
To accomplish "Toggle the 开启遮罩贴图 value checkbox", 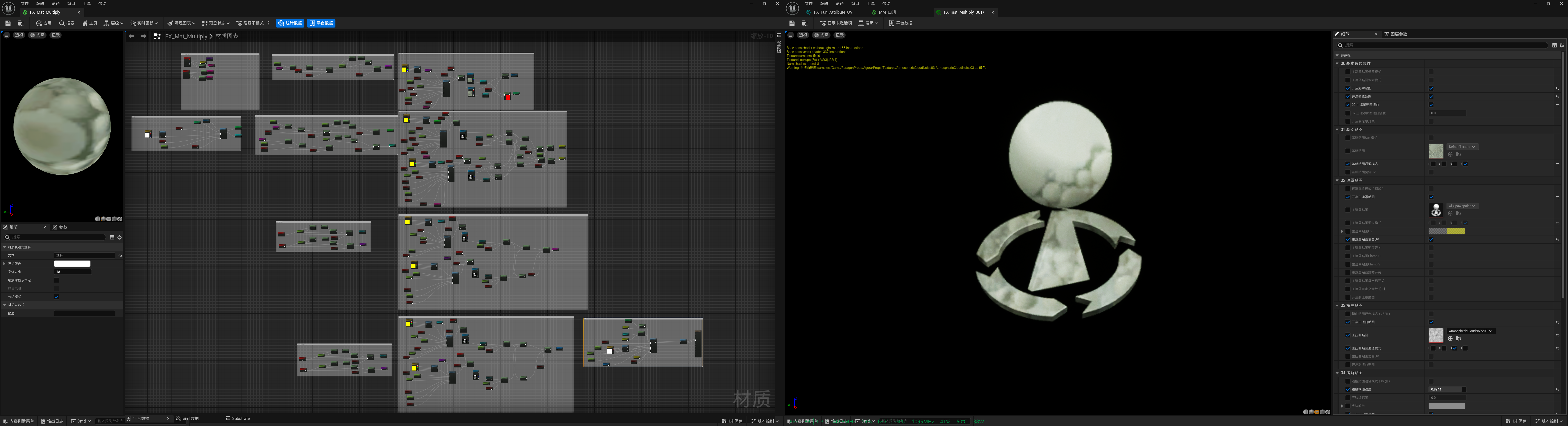I will point(1431,97).
